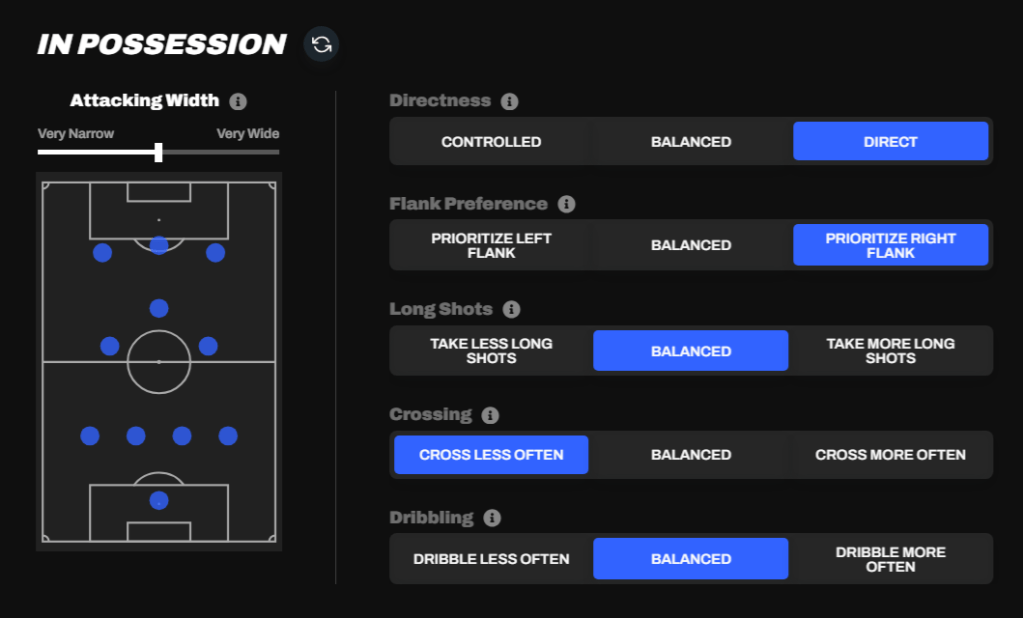Click the reset icon beside In Possession
Image resolution: width=1023 pixels, height=618 pixels.
[x=322, y=44]
